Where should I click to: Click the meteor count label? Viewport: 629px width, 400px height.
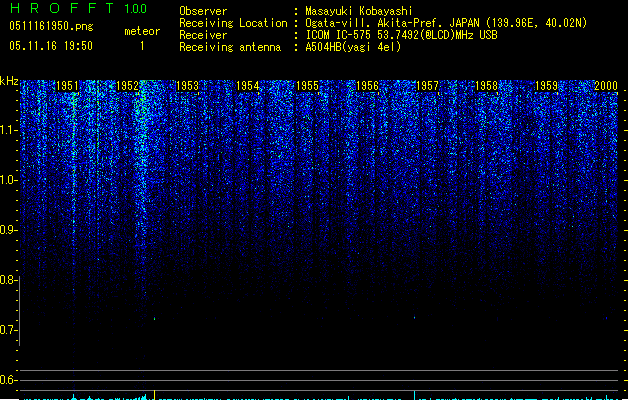coord(142,31)
